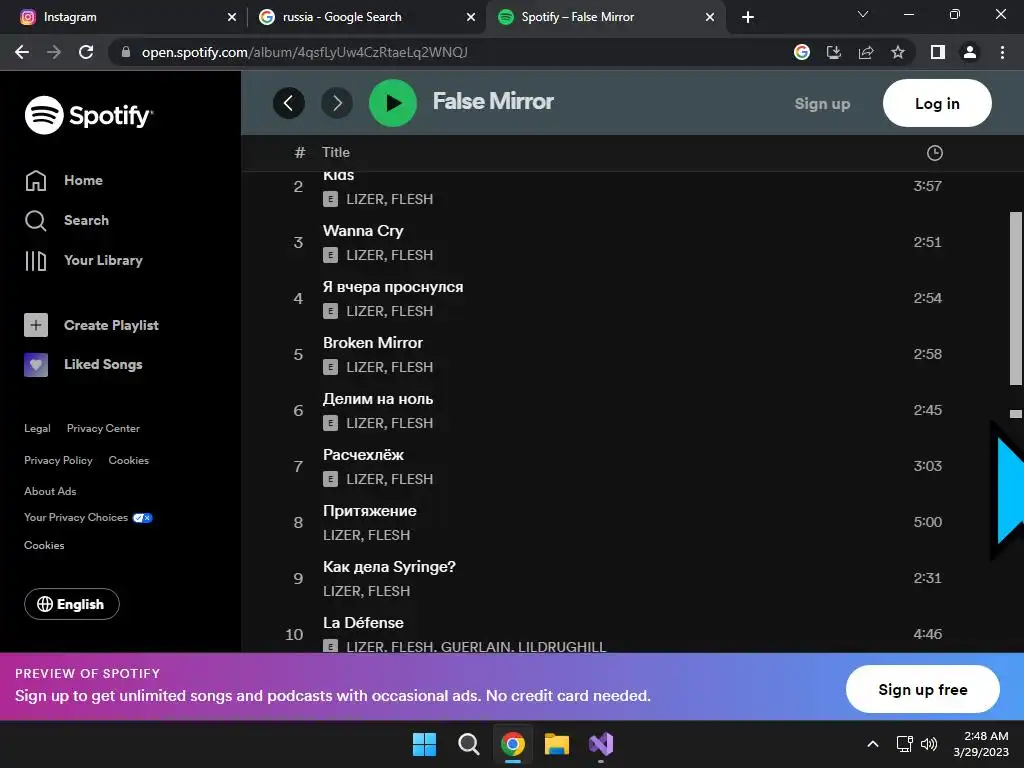Show hidden system tray icons

[872, 744]
